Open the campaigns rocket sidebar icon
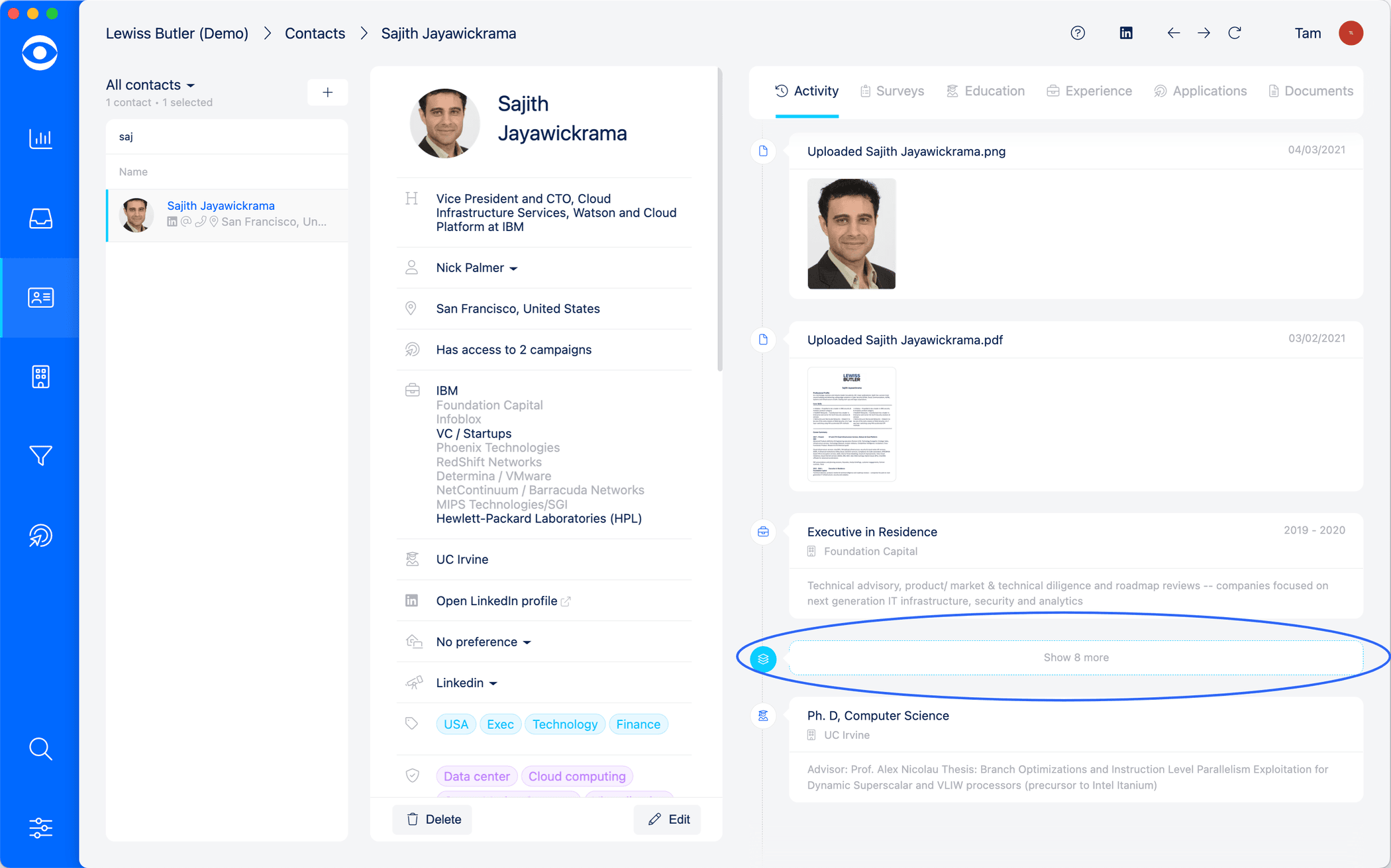The width and height of the screenshot is (1391, 868). (x=40, y=535)
